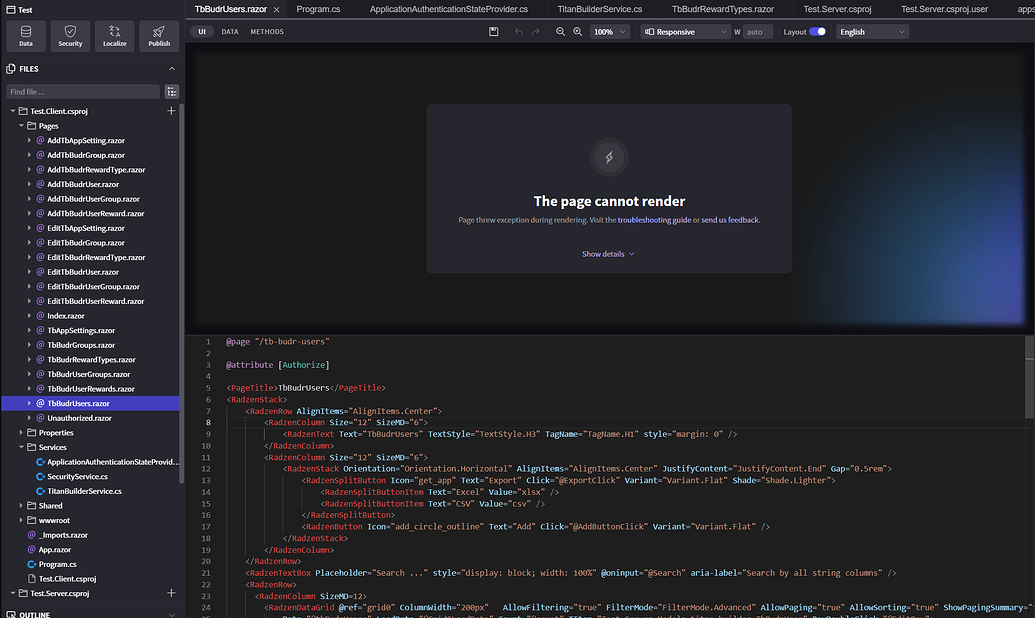The width and height of the screenshot is (1035, 618).
Task: Click the redo arrow
Action: pyautogui.click(x=535, y=32)
